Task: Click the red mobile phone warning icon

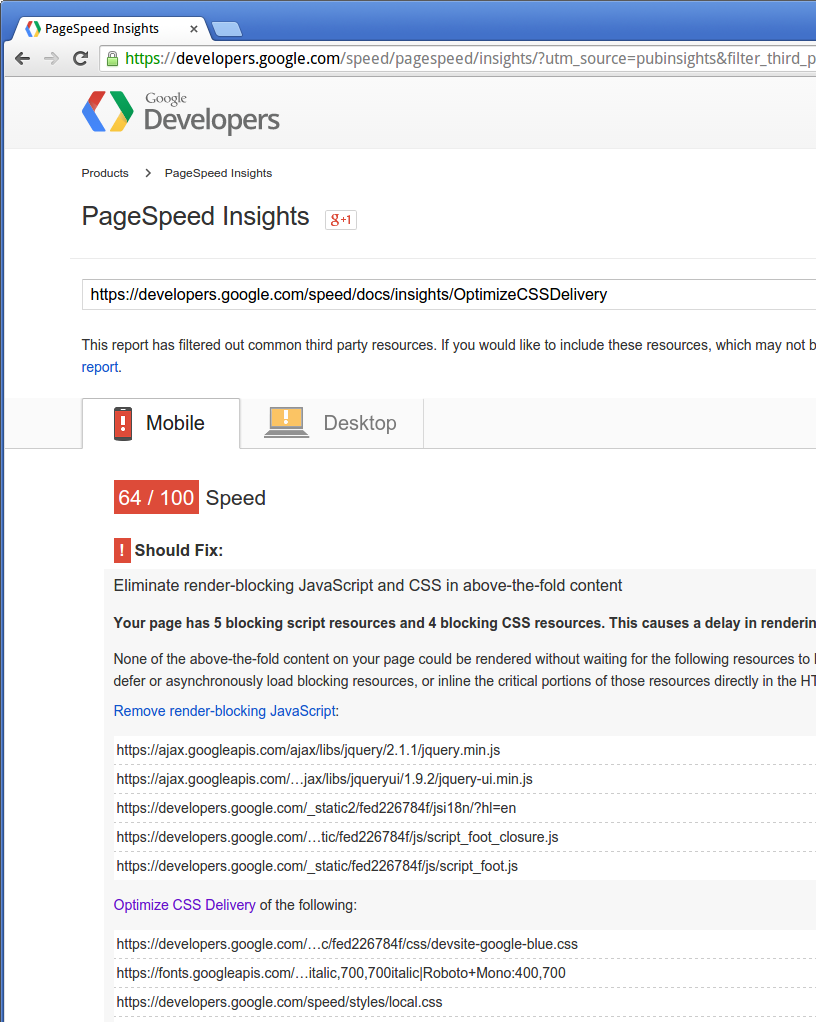Action: 123,424
